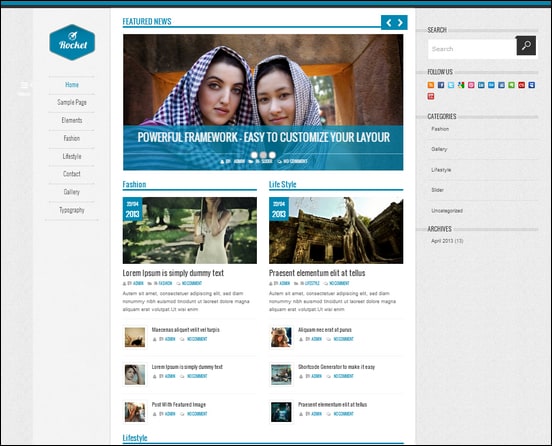Open the Uncategorized category link
This screenshot has height=446, width=552.
447,211
